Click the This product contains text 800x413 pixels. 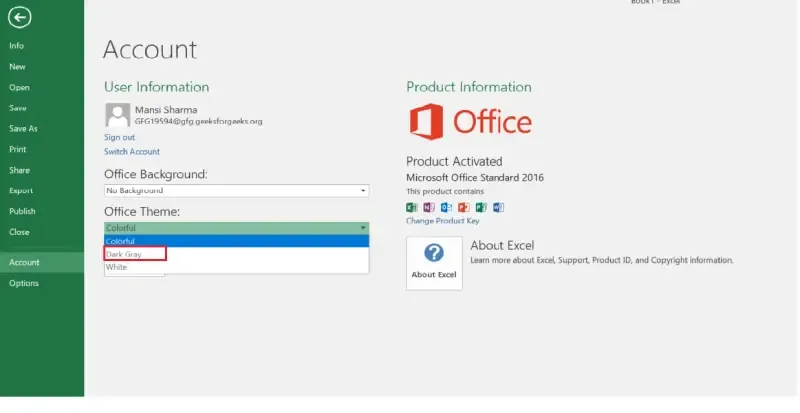pyautogui.click(x=445, y=191)
